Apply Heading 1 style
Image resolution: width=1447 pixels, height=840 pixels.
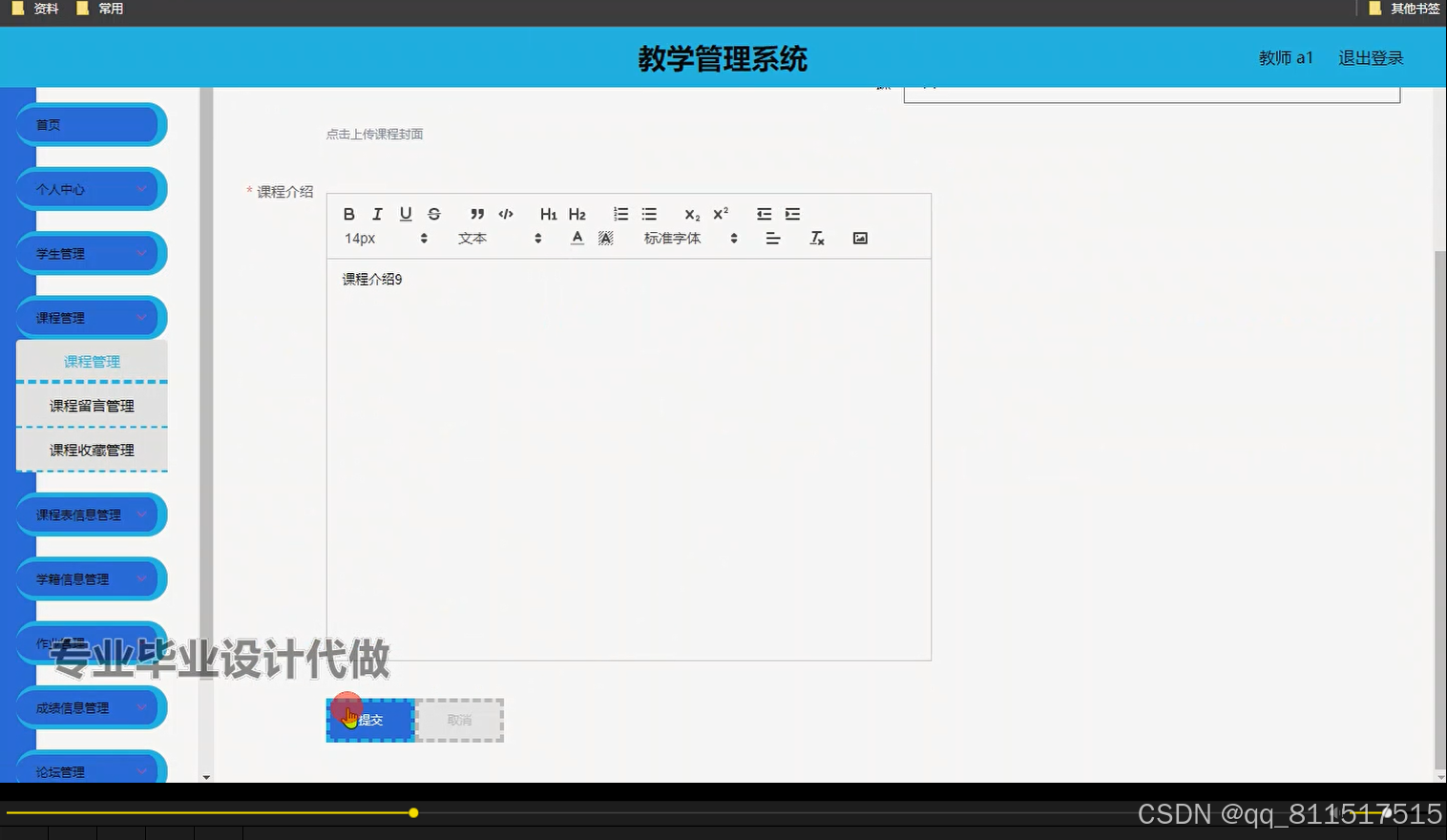point(547,214)
